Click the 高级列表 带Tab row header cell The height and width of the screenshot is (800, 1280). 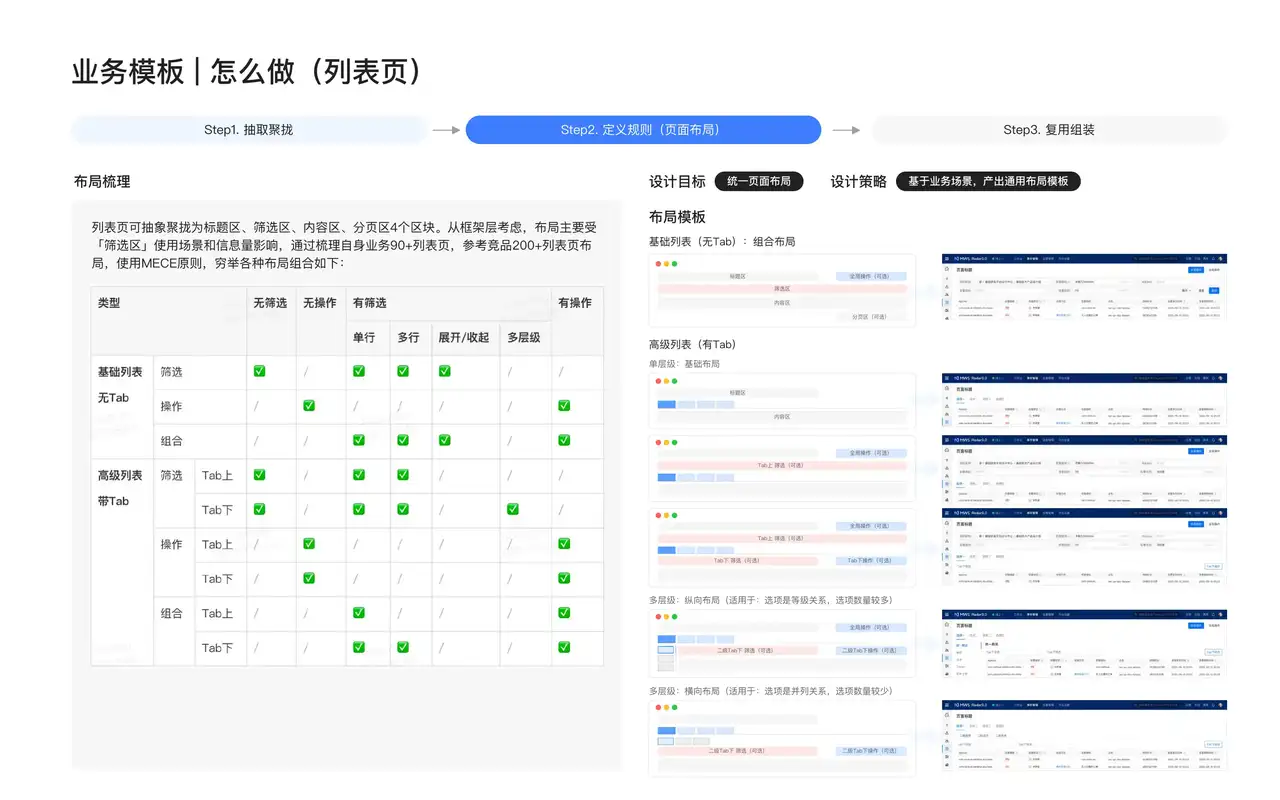[x=122, y=562]
